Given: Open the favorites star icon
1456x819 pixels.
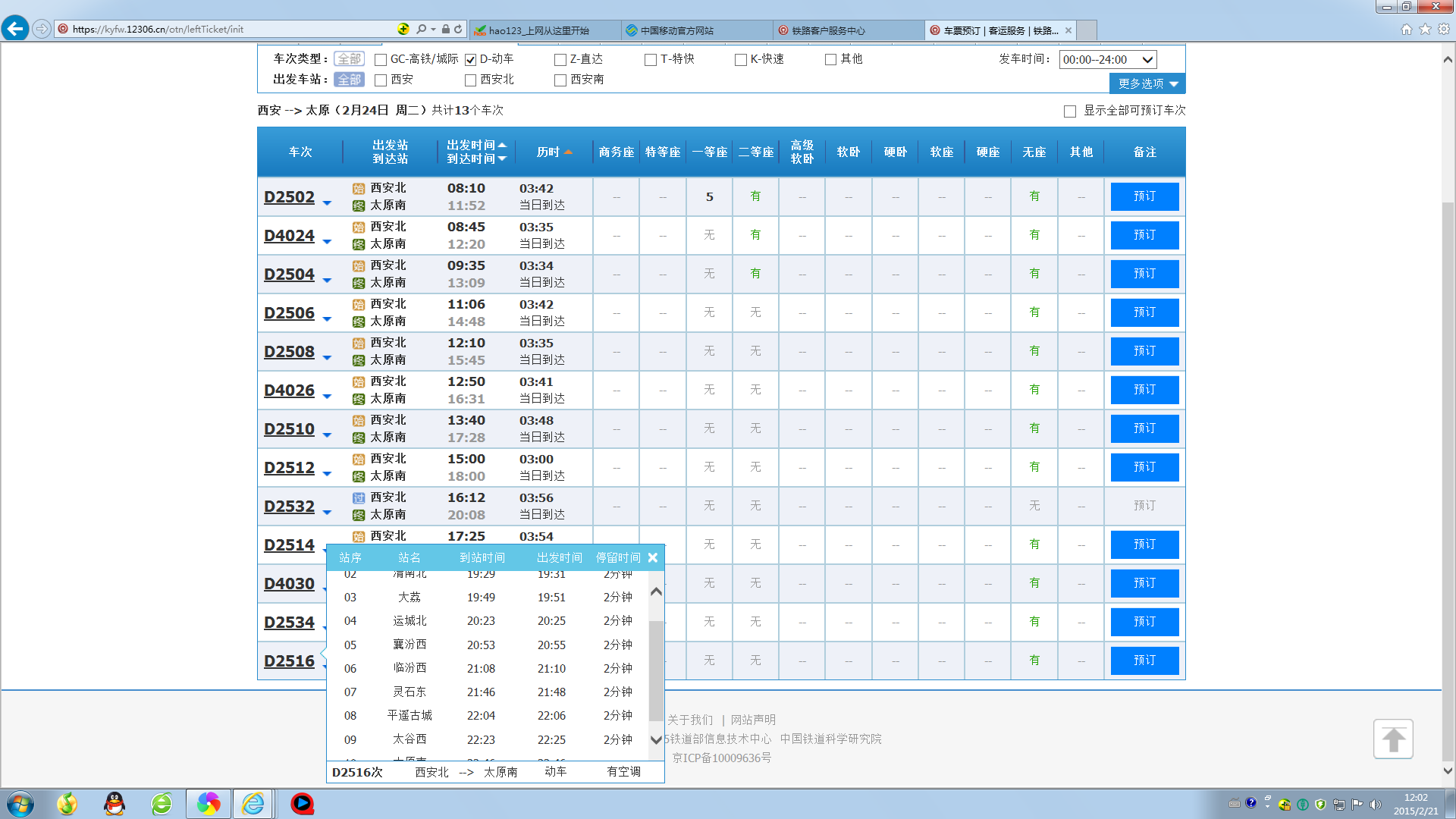Looking at the screenshot, I should pyautogui.click(x=1425, y=29).
